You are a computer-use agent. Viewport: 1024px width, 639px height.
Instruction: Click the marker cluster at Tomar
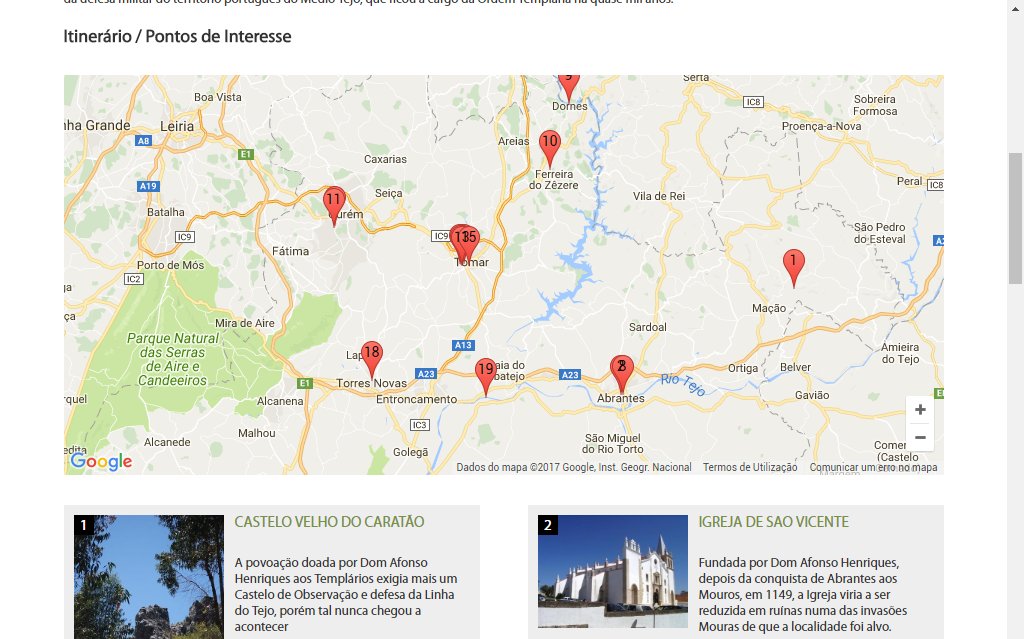tap(463, 241)
